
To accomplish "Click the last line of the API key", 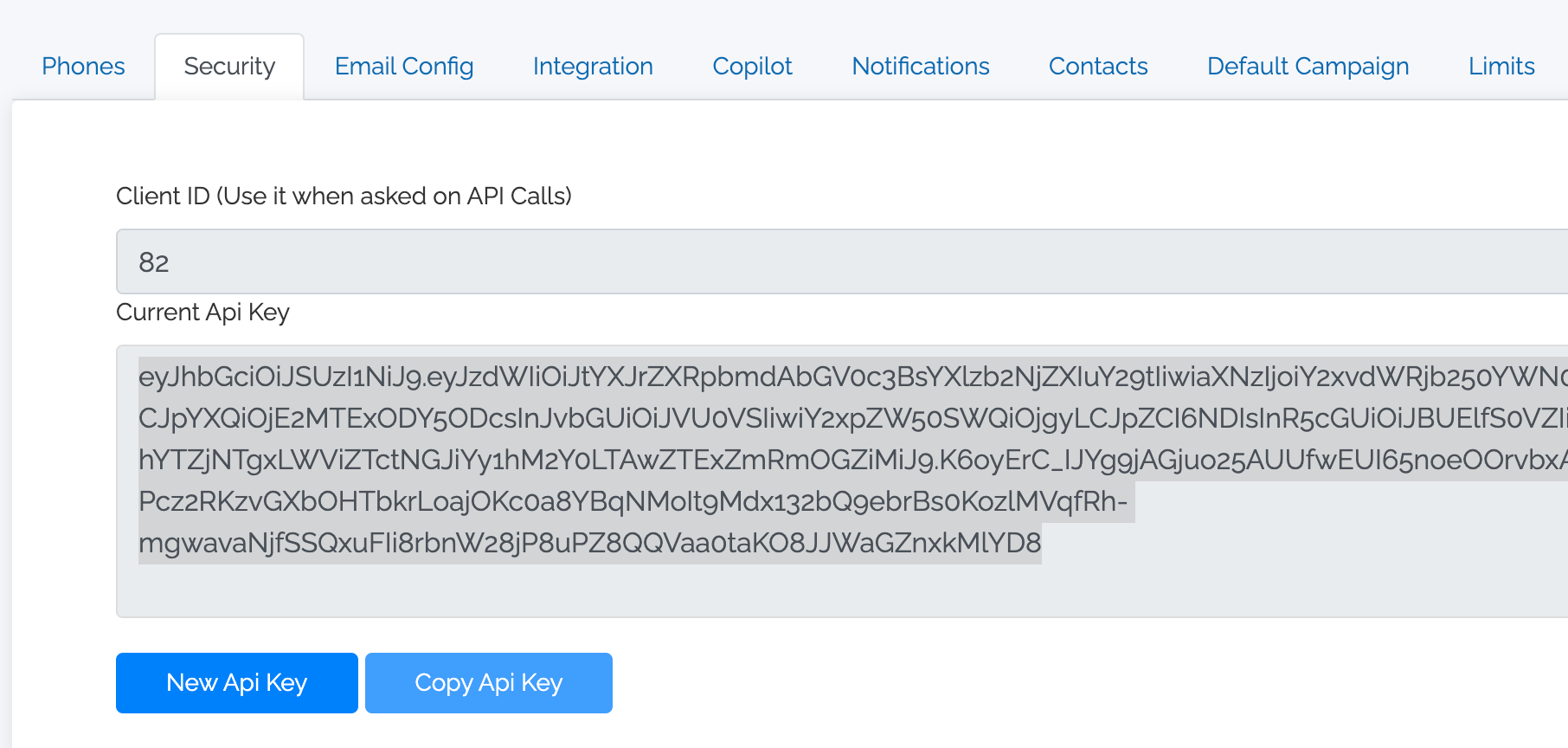I will [591, 543].
